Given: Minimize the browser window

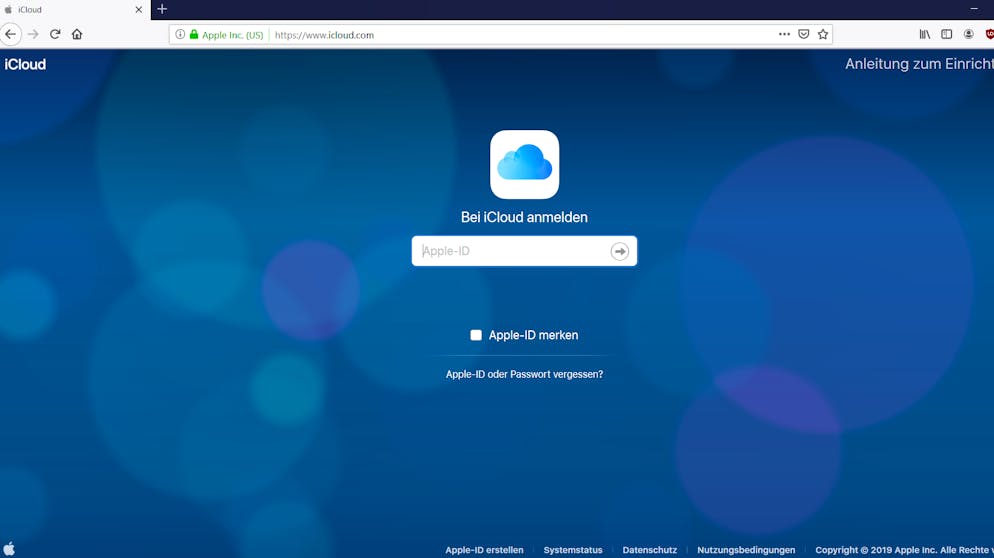Looking at the screenshot, I should (974, 9).
